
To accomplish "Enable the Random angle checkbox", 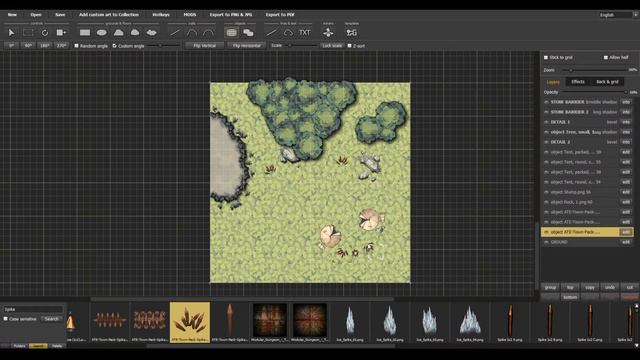I will coord(76,46).
